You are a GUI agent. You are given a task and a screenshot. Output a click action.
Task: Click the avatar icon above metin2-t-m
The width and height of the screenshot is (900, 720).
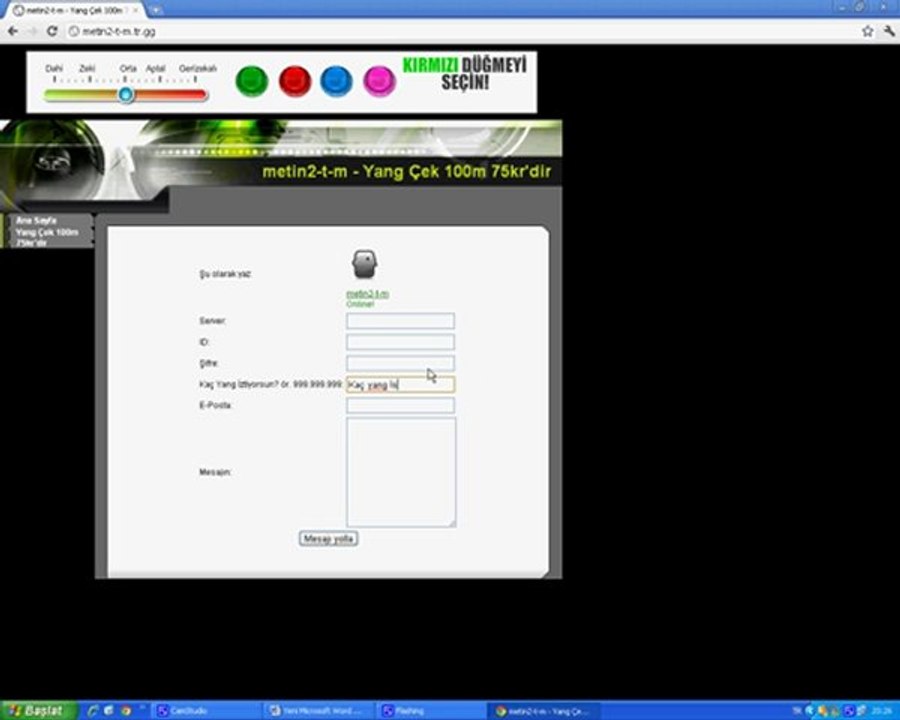(x=364, y=265)
